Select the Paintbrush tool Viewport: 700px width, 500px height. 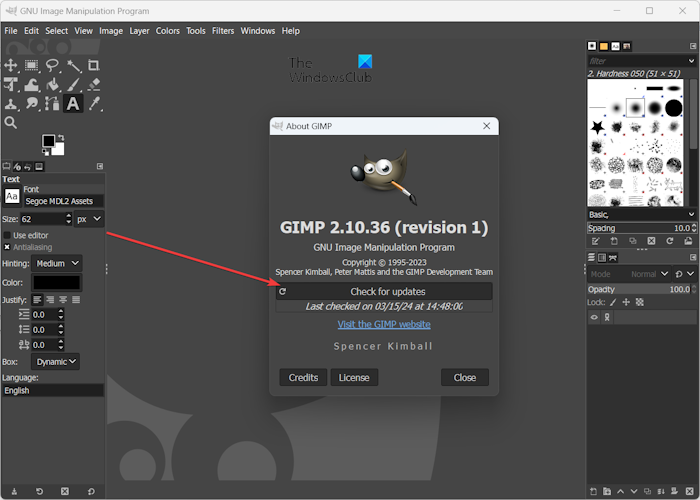point(73,84)
